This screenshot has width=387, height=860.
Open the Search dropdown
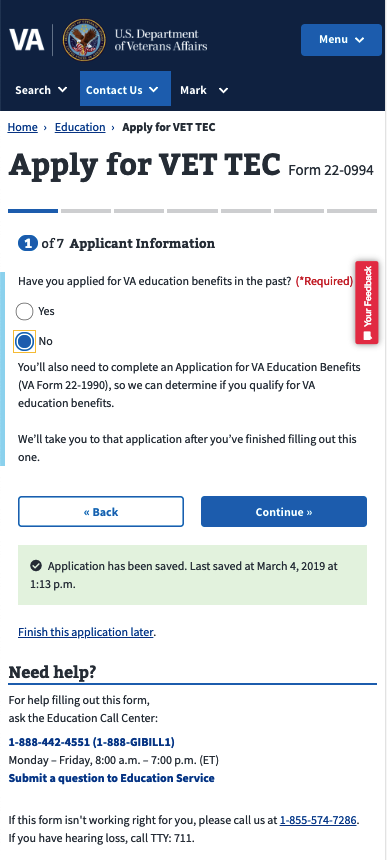(x=41, y=90)
